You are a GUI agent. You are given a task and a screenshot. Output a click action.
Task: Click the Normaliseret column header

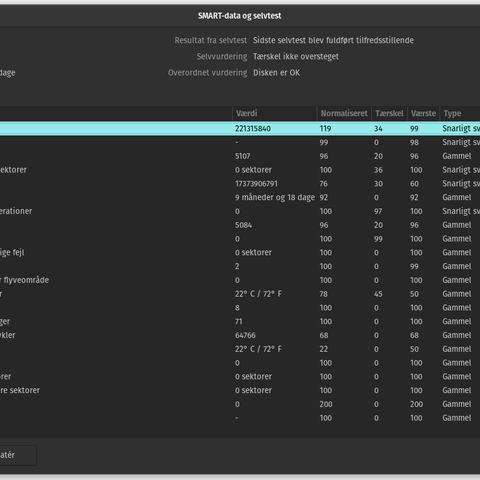pyautogui.click(x=344, y=113)
